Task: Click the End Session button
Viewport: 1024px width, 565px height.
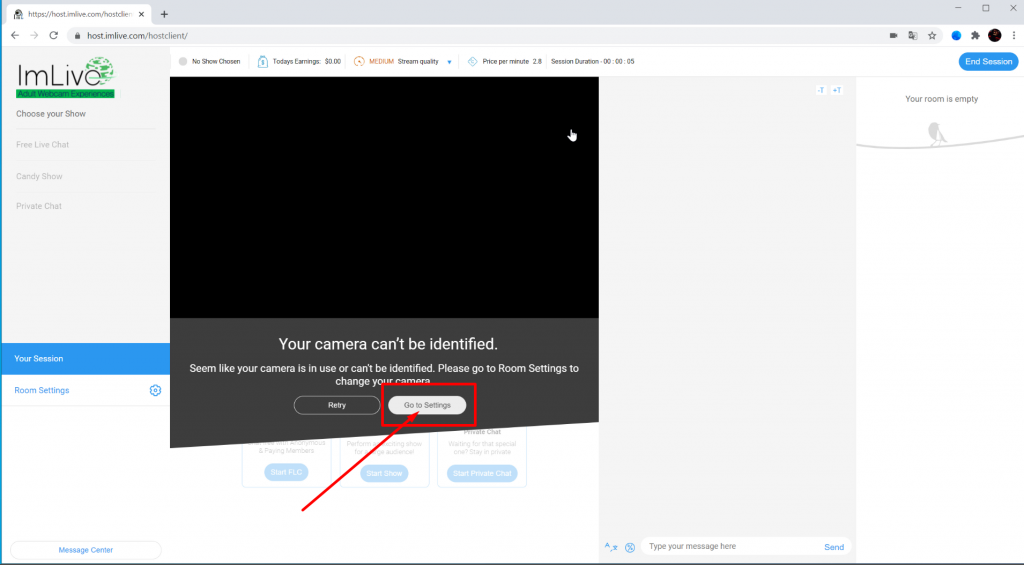Action: click(988, 61)
